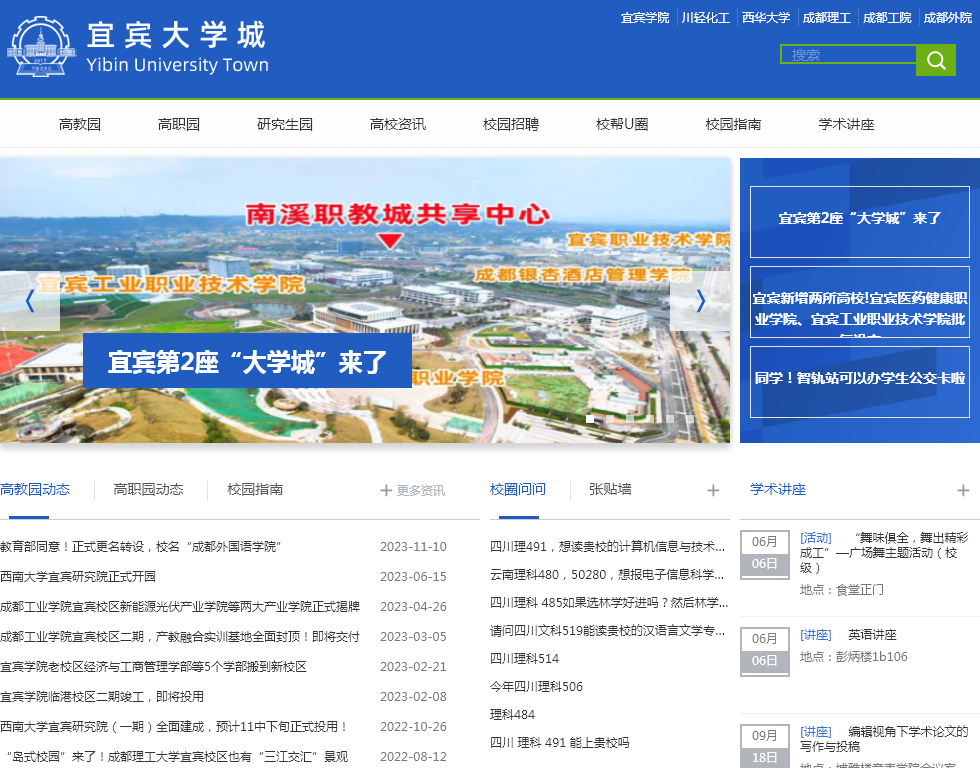Screen dimensions: 980x768
Task: Open news on 新能源光伏产业学院 unveiling
Action: (x=180, y=607)
